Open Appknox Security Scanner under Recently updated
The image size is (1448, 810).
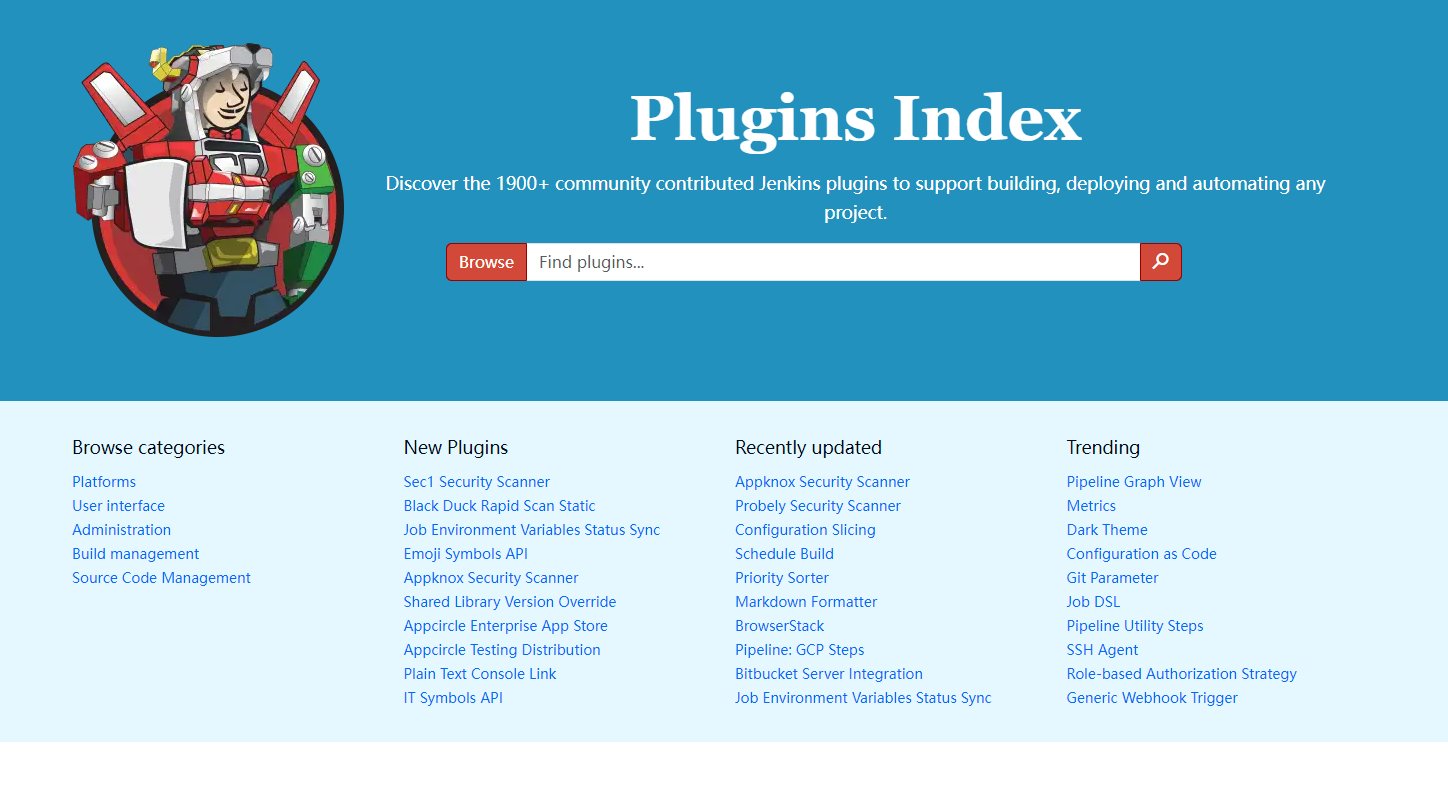coord(822,482)
